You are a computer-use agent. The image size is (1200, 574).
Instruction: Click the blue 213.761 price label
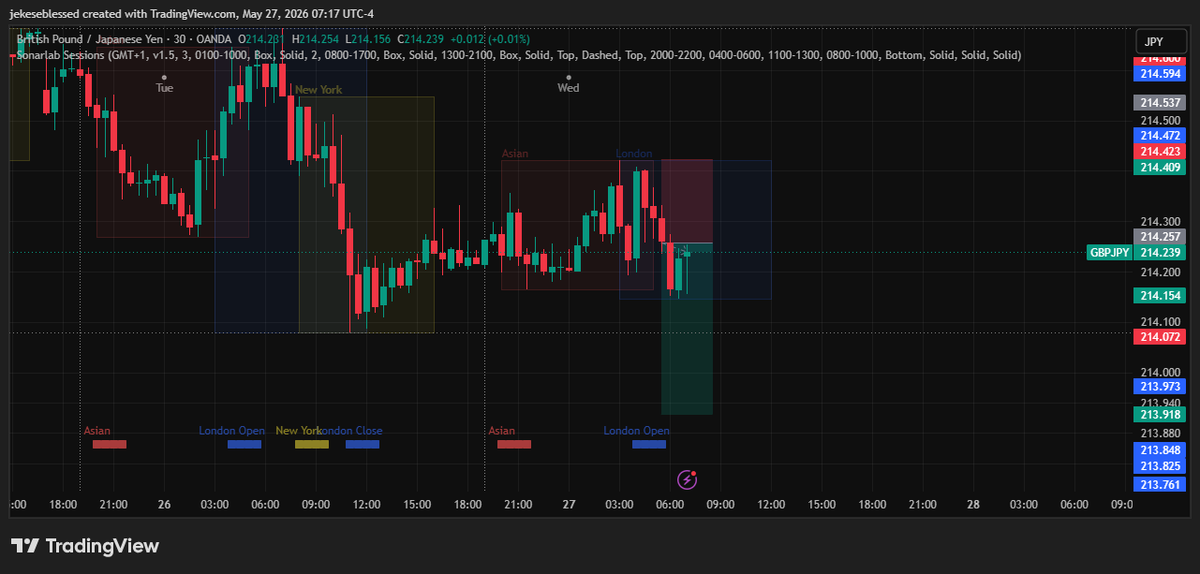1160,484
